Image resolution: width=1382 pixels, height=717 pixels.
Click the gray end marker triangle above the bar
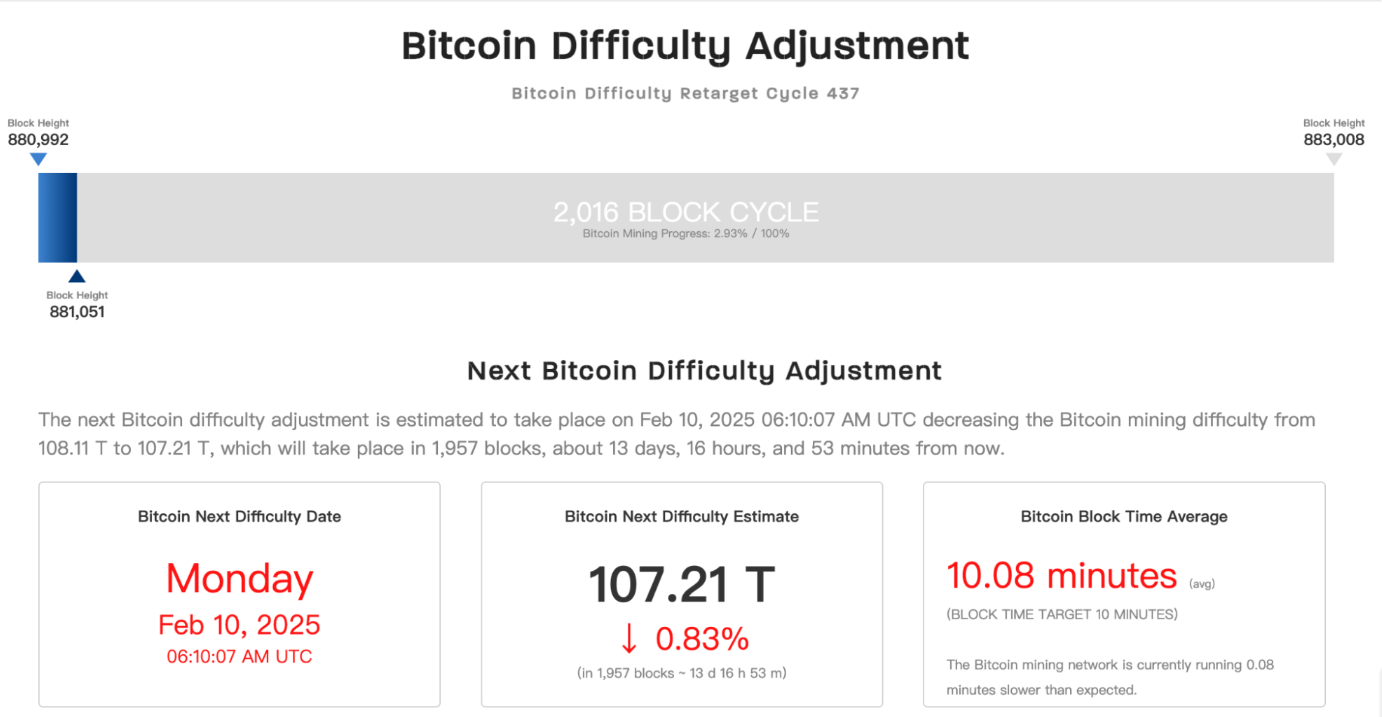click(1333, 159)
